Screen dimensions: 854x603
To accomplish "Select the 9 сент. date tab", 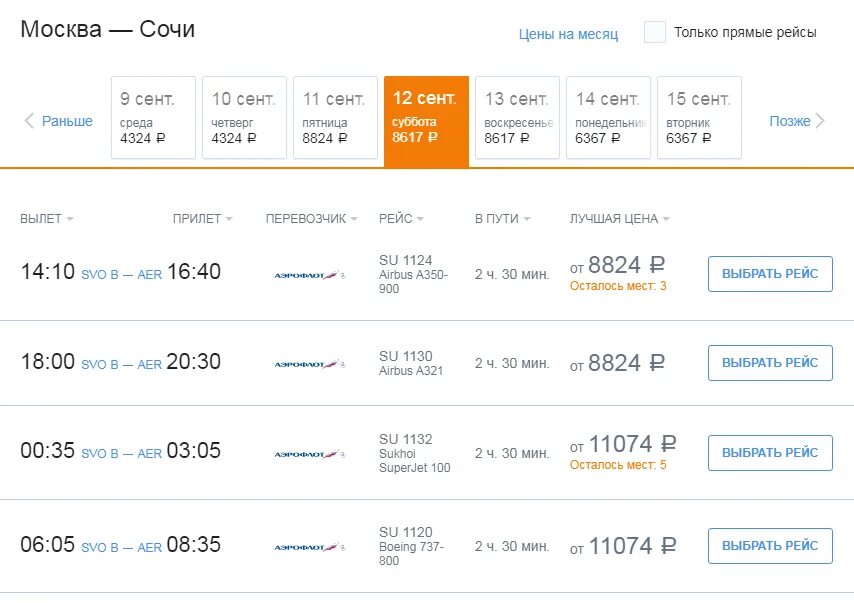I will [x=153, y=117].
